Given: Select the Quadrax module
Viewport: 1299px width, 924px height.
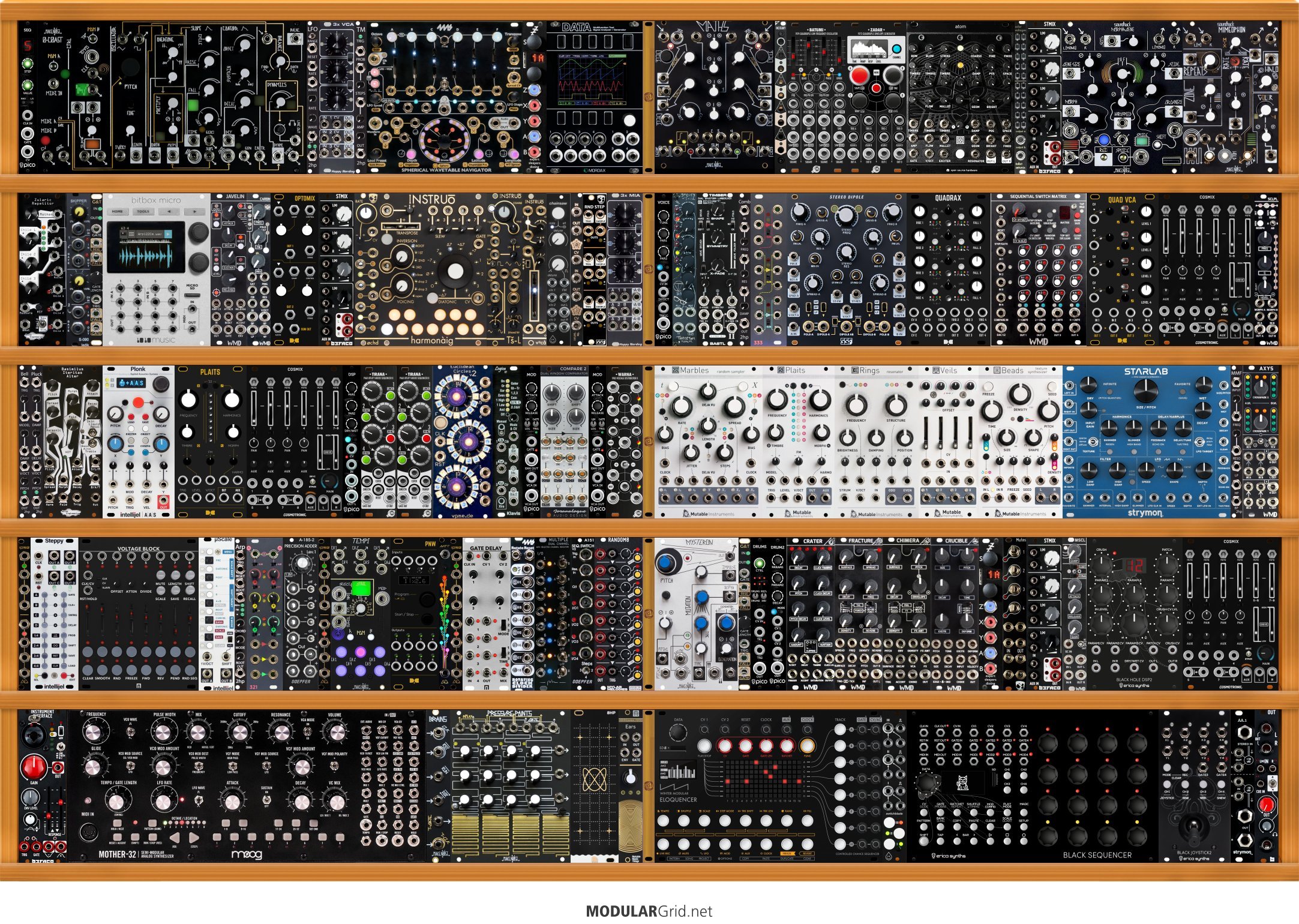Looking at the screenshot, I should (948, 269).
